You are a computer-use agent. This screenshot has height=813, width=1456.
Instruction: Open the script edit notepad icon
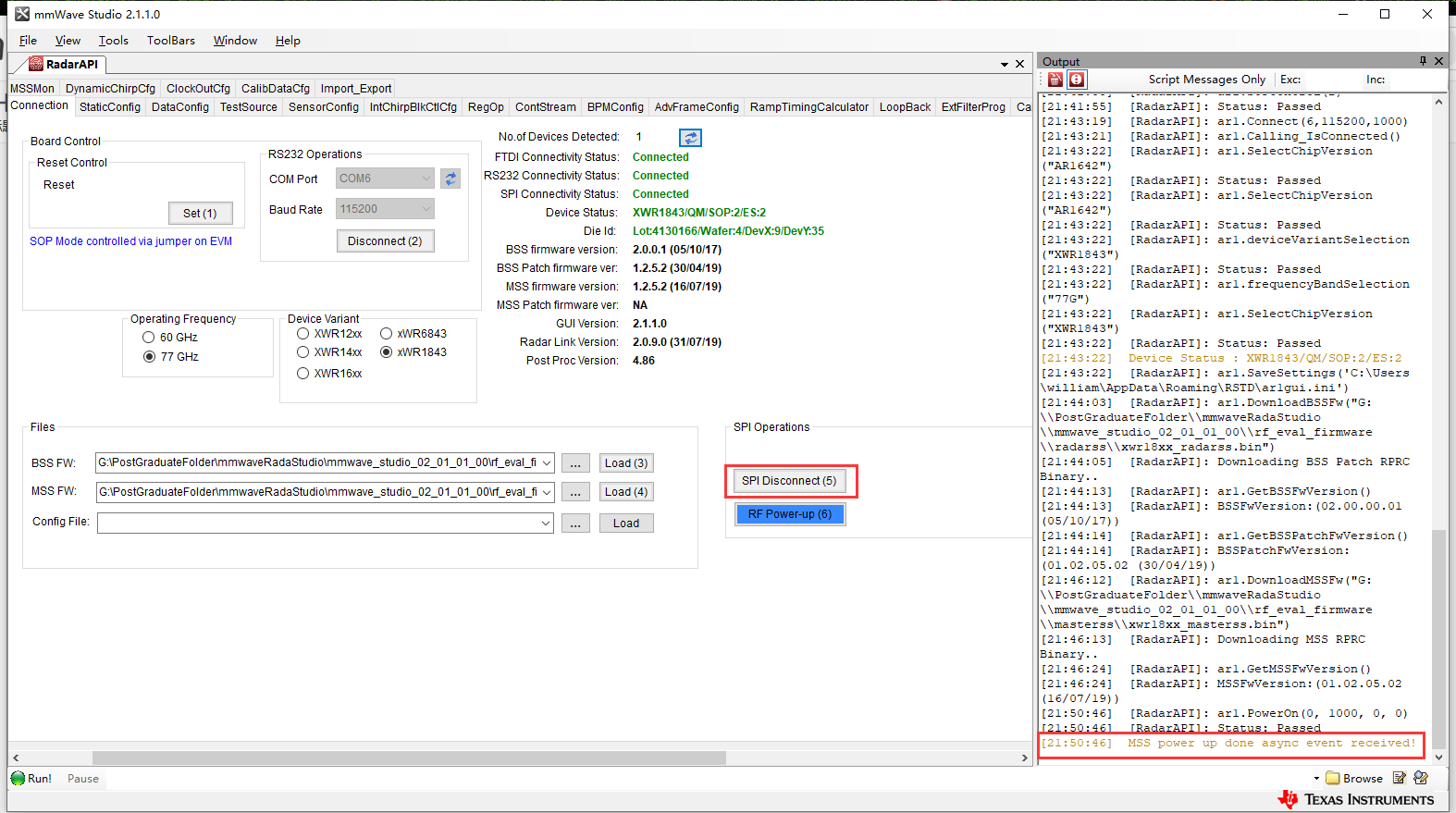tap(1400, 778)
